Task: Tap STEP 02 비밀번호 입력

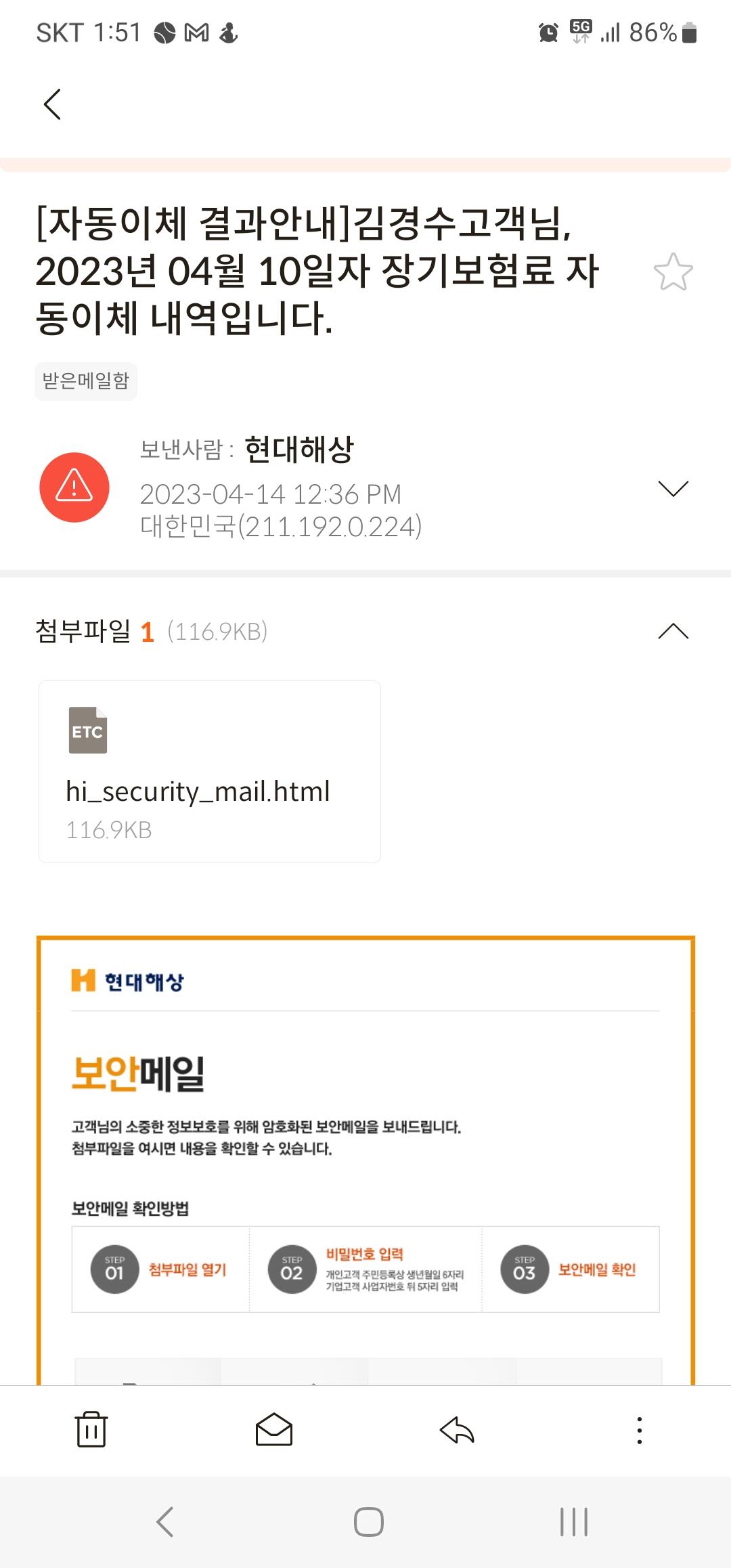Action: [365, 1269]
